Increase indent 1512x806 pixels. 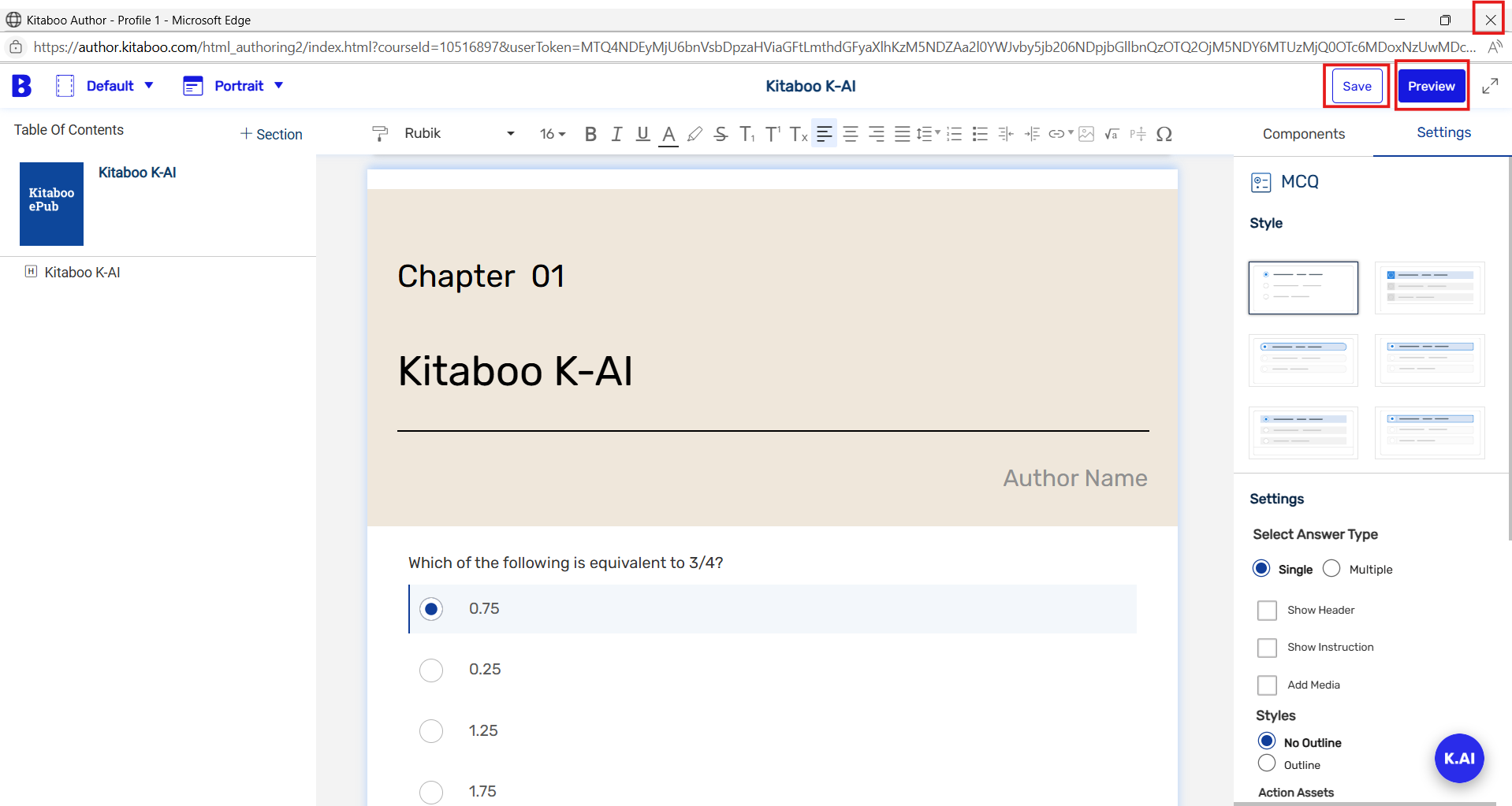[x=1033, y=134]
